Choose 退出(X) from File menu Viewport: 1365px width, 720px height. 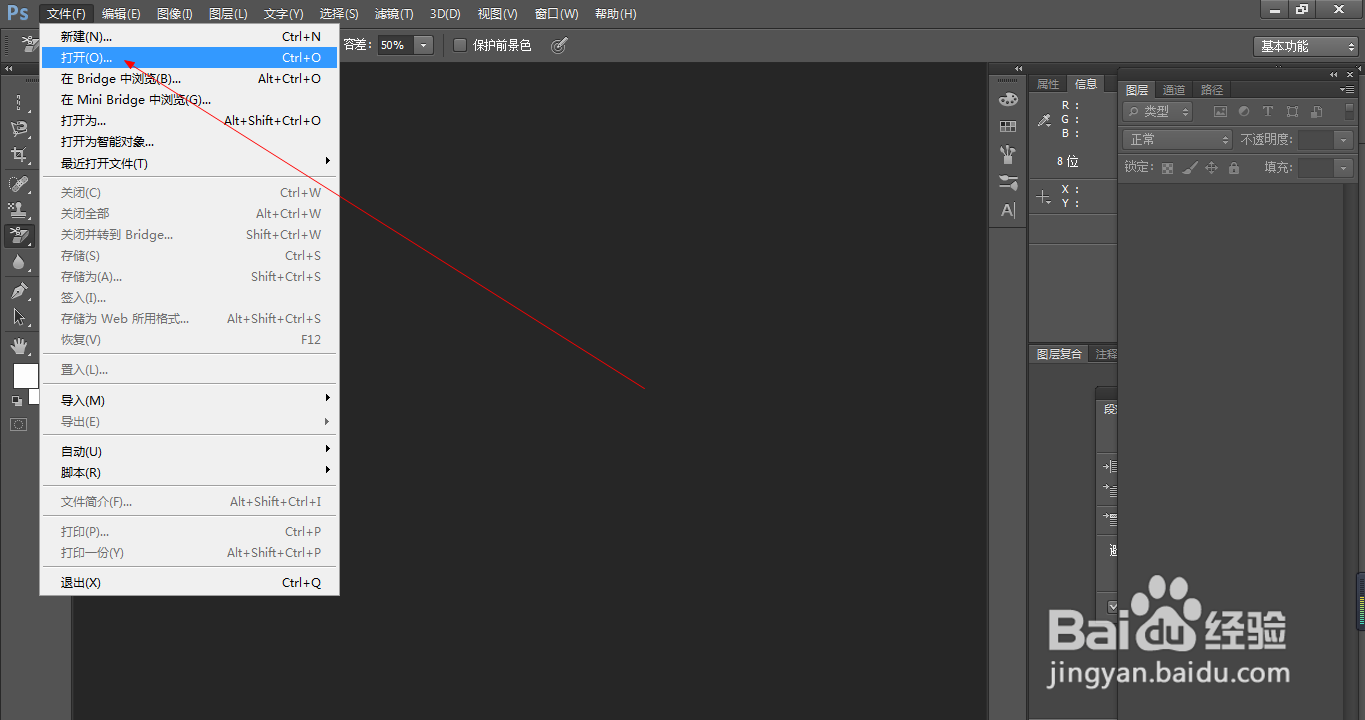pyautogui.click(x=190, y=582)
